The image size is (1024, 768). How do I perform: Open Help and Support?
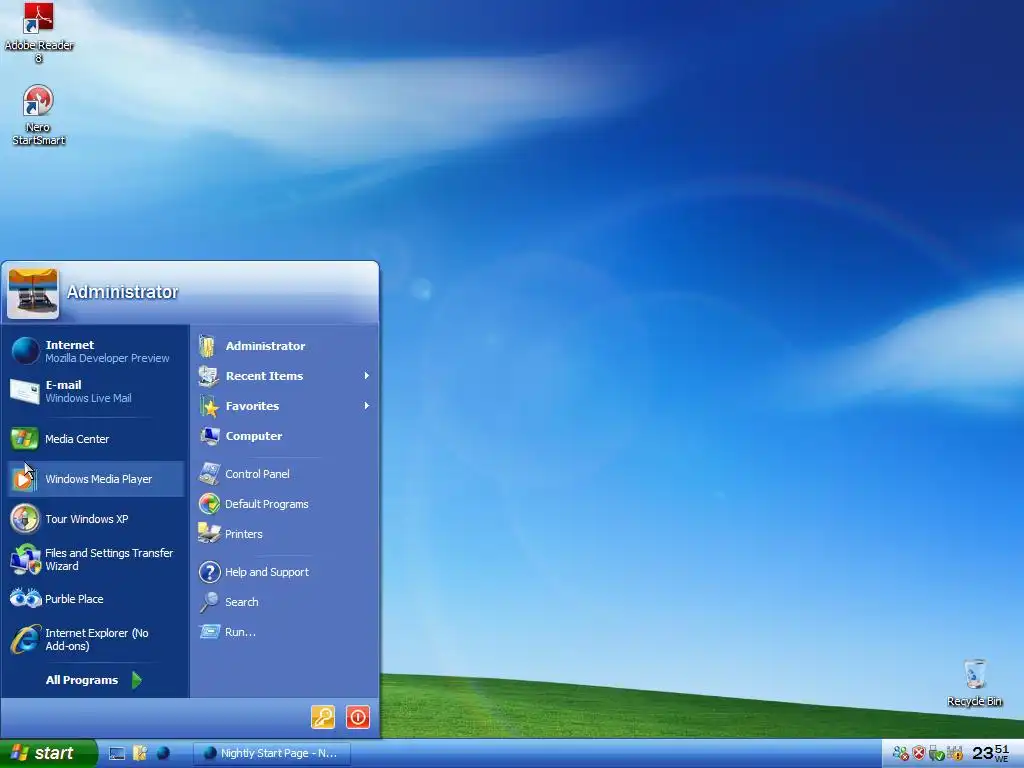pyautogui.click(x=285, y=572)
